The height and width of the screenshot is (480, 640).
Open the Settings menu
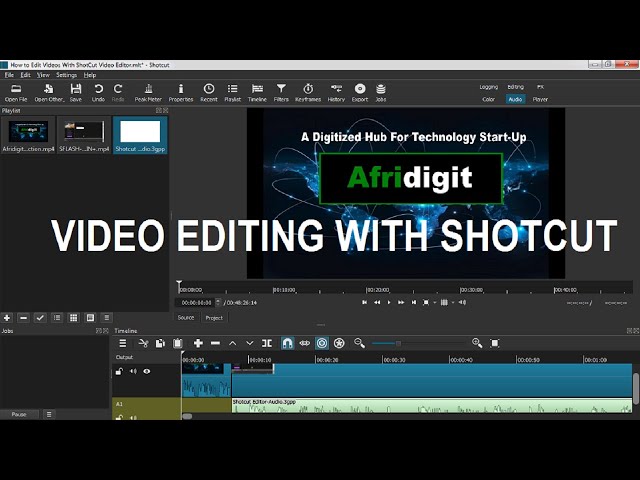[x=67, y=75]
